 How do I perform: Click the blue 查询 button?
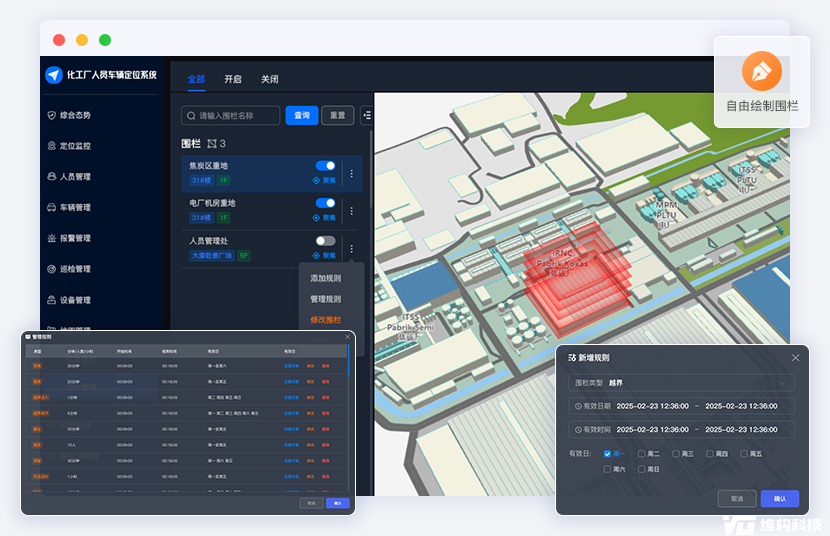click(x=301, y=116)
